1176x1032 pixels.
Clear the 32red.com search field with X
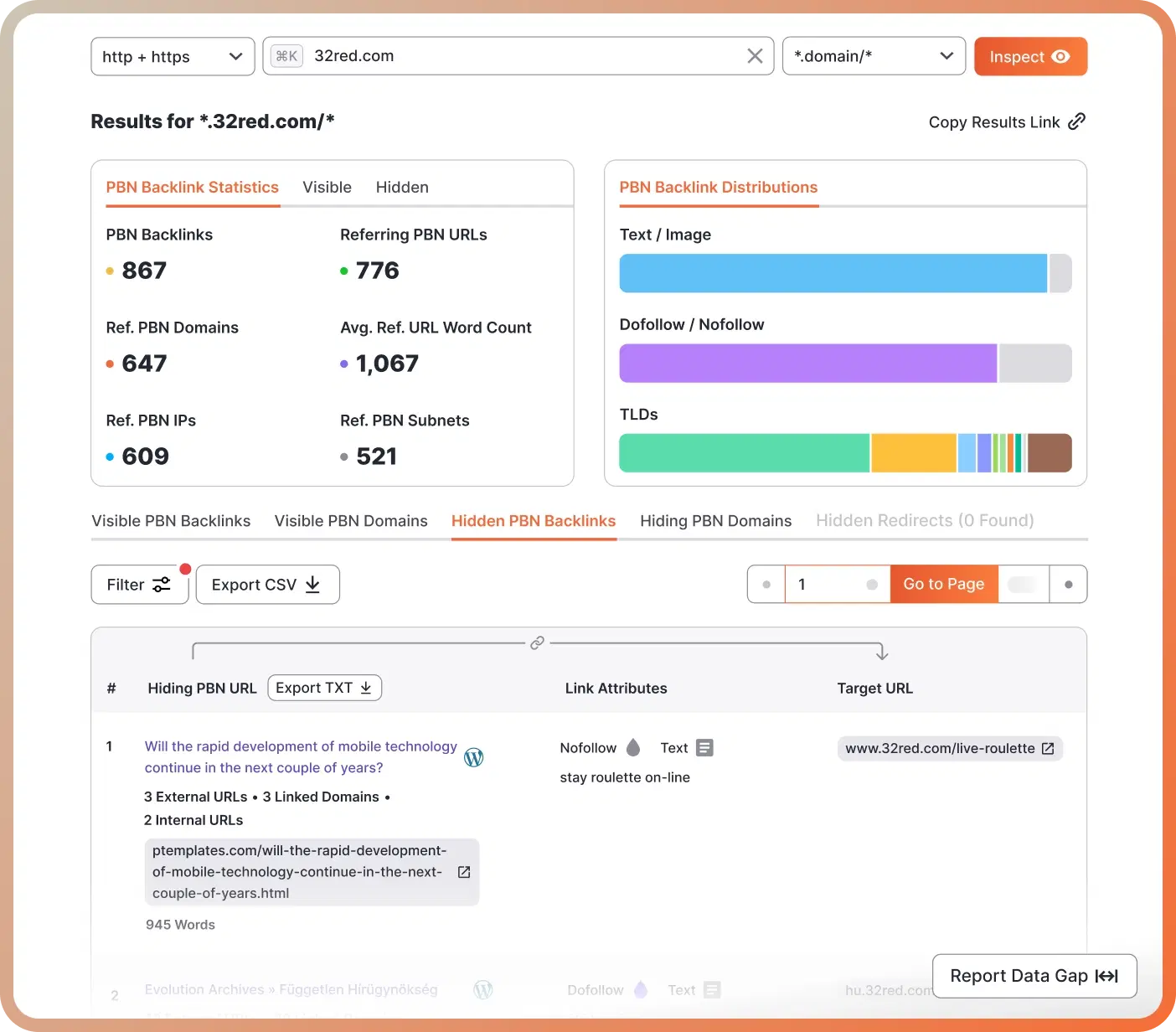pyautogui.click(x=755, y=56)
